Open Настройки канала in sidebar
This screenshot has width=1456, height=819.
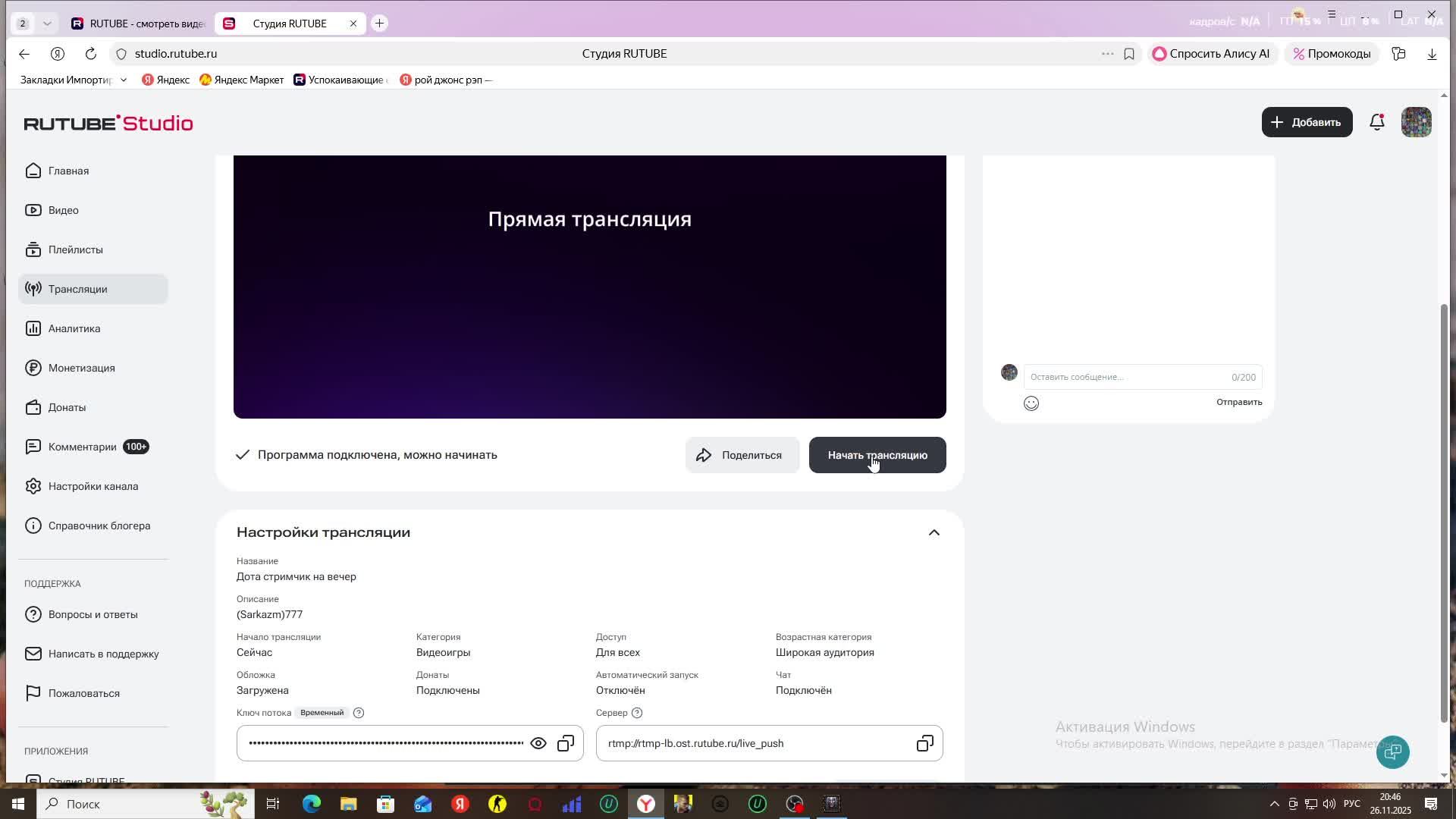(x=93, y=486)
